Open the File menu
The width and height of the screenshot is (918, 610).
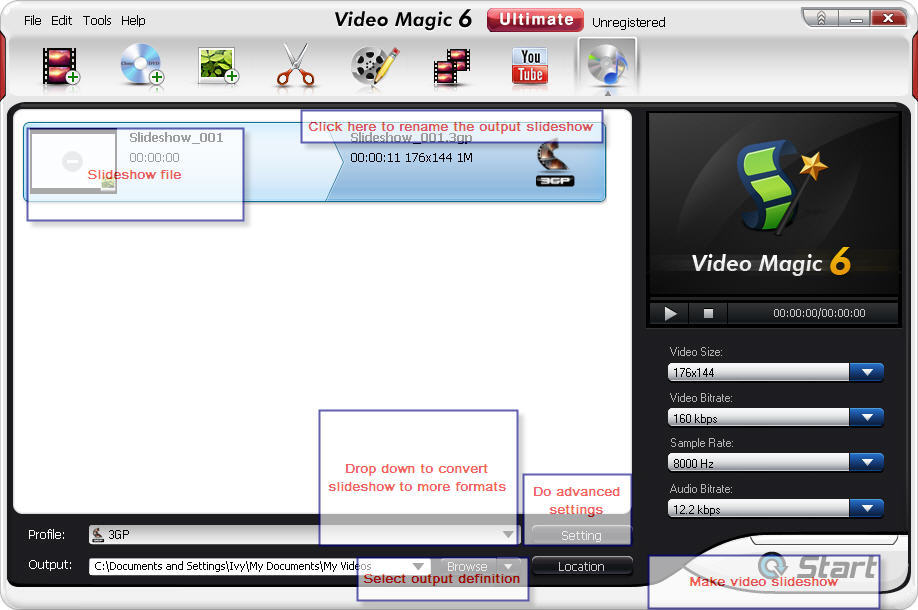tap(32, 20)
